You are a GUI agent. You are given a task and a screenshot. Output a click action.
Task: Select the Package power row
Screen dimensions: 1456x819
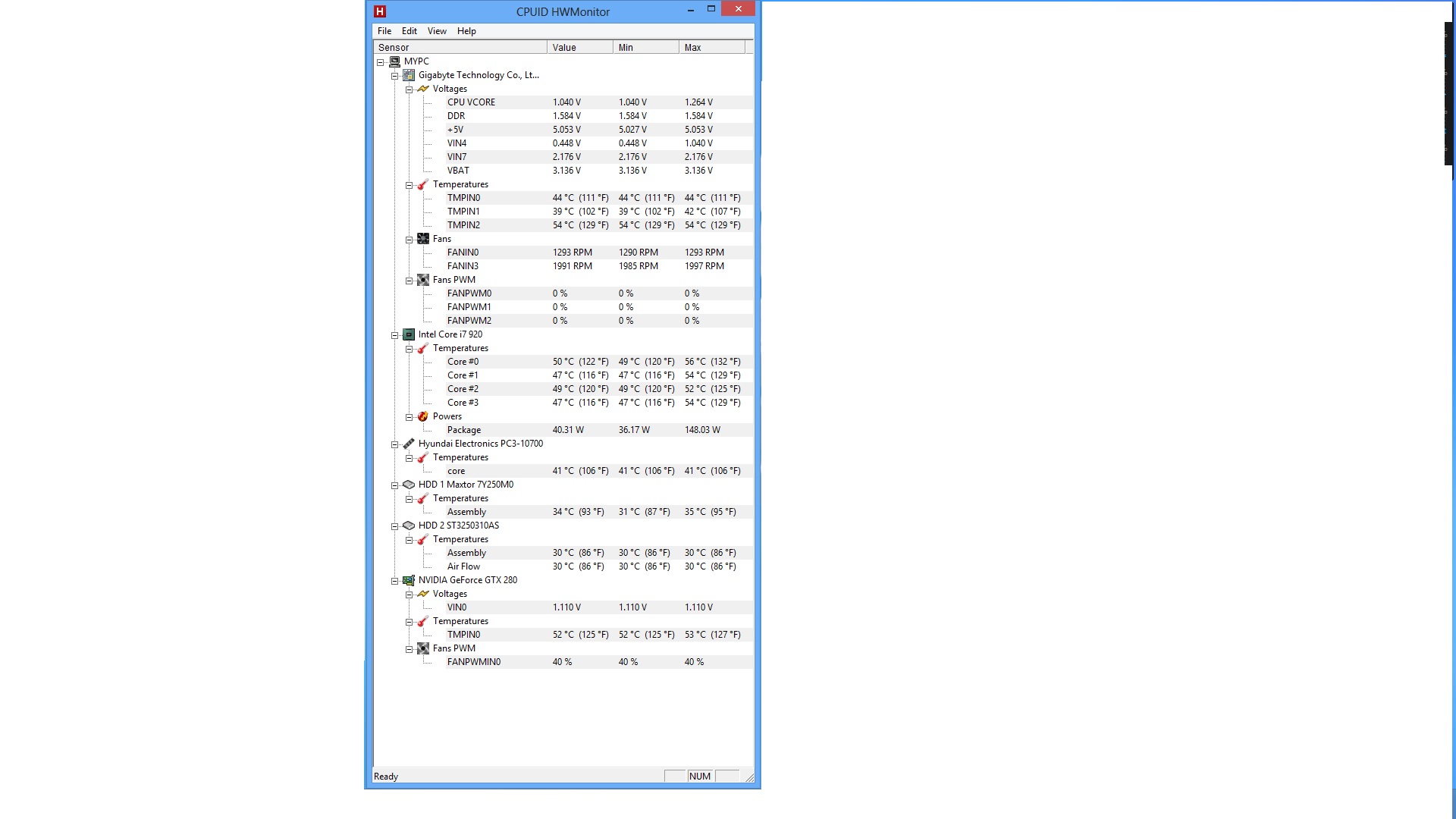(x=563, y=430)
